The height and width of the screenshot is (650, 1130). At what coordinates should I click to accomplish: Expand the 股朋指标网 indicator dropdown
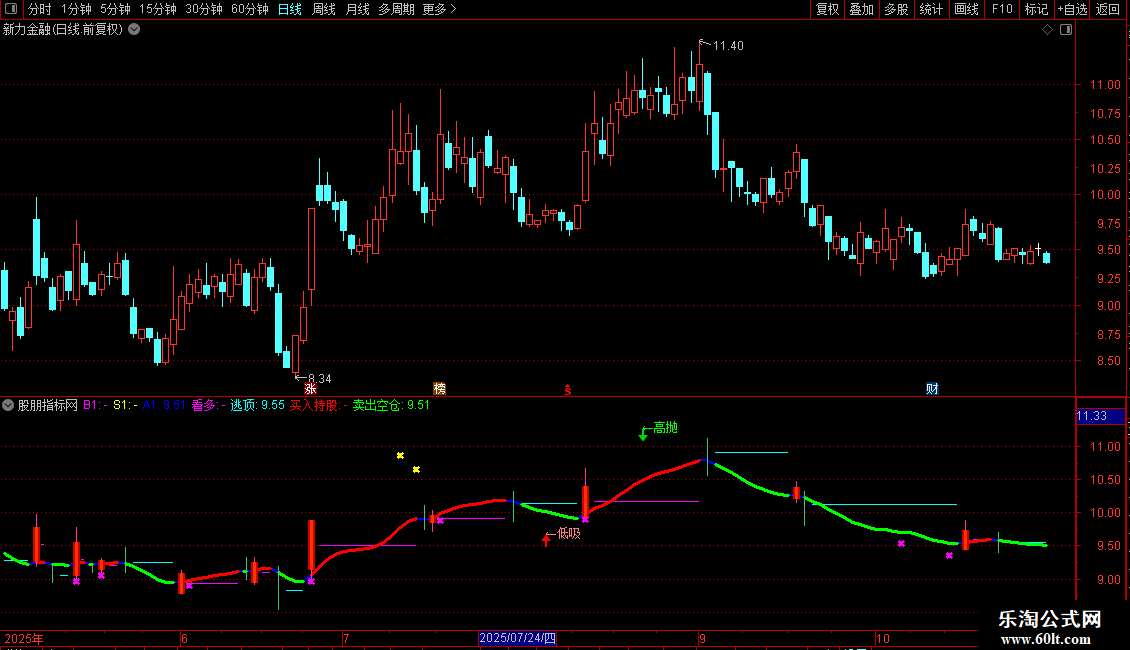tap(8, 405)
